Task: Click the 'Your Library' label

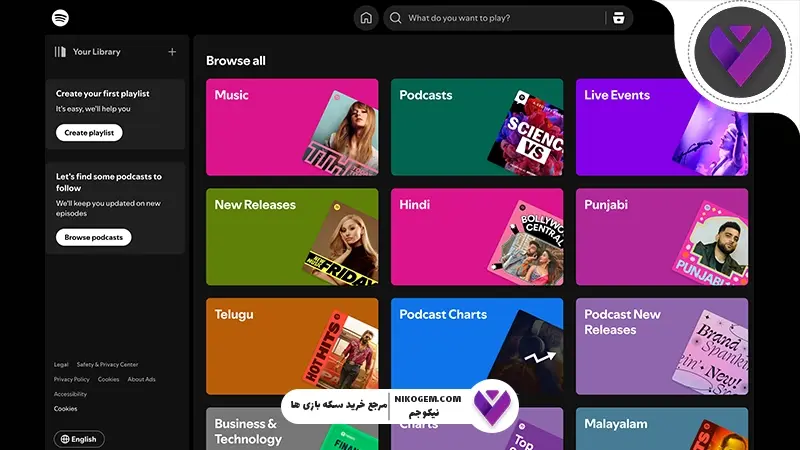Action: coord(96,52)
